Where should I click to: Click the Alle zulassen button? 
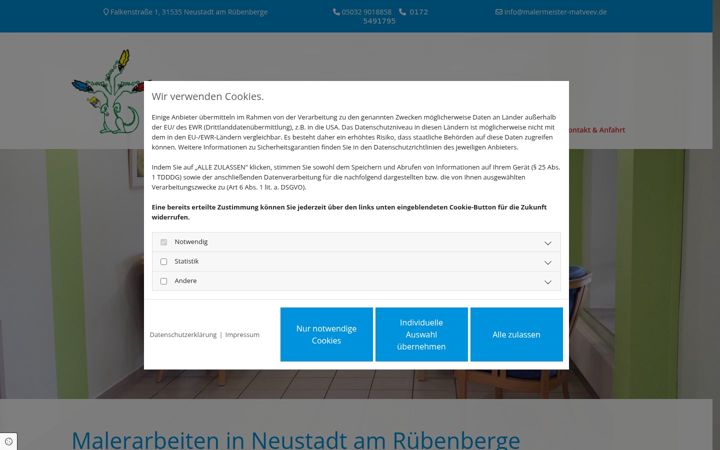click(x=517, y=334)
